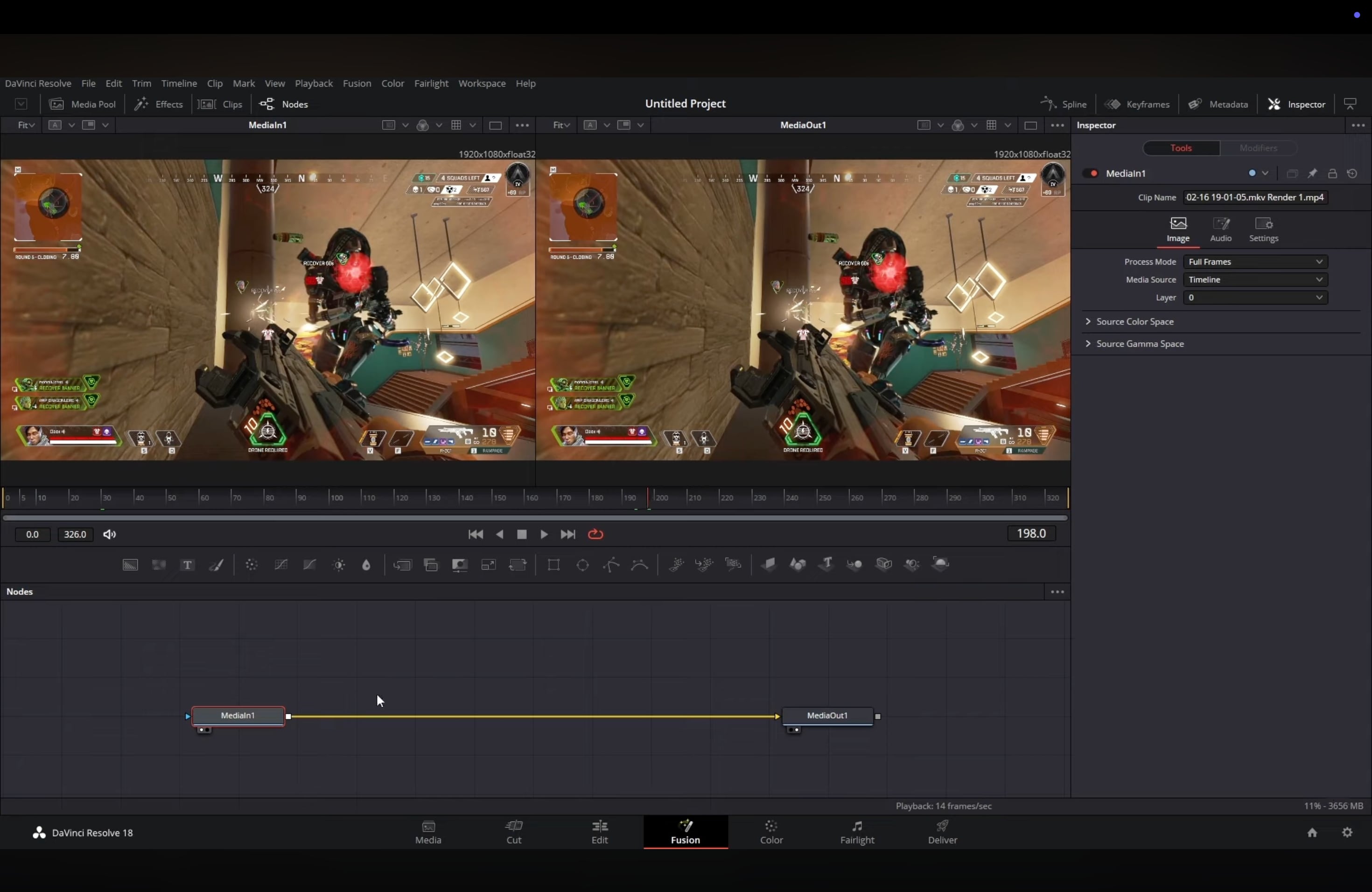Open the Media Source dropdown
Viewport: 1372px width, 892px height.
[x=1255, y=280]
